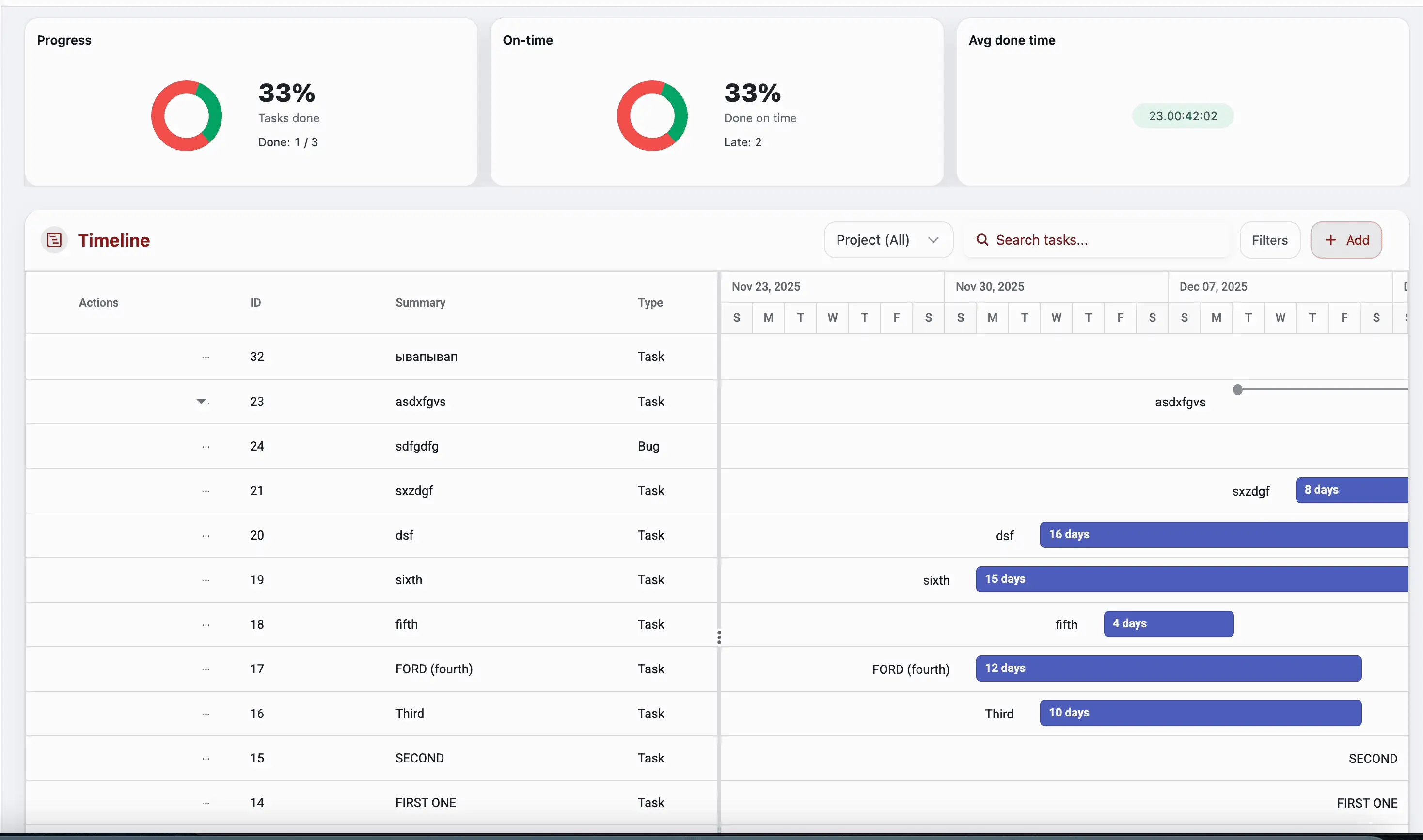This screenshot has width=1423, height=840.
Task: Open the actions menu for bug sdfgdfg
Action: pyautogui.click(x=205, y=446)
